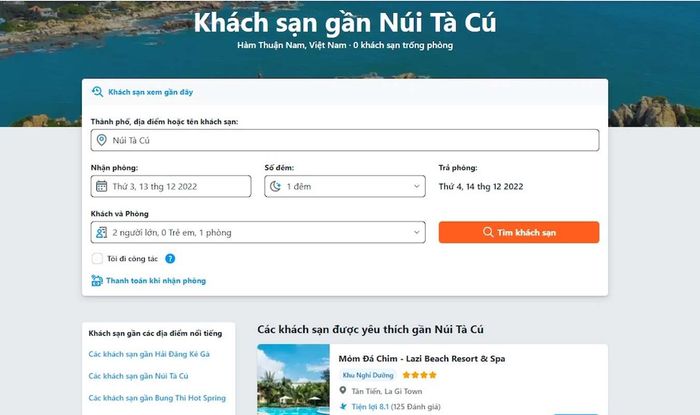Click the recently viewed hotels search icon

click(x=97, y=92)
